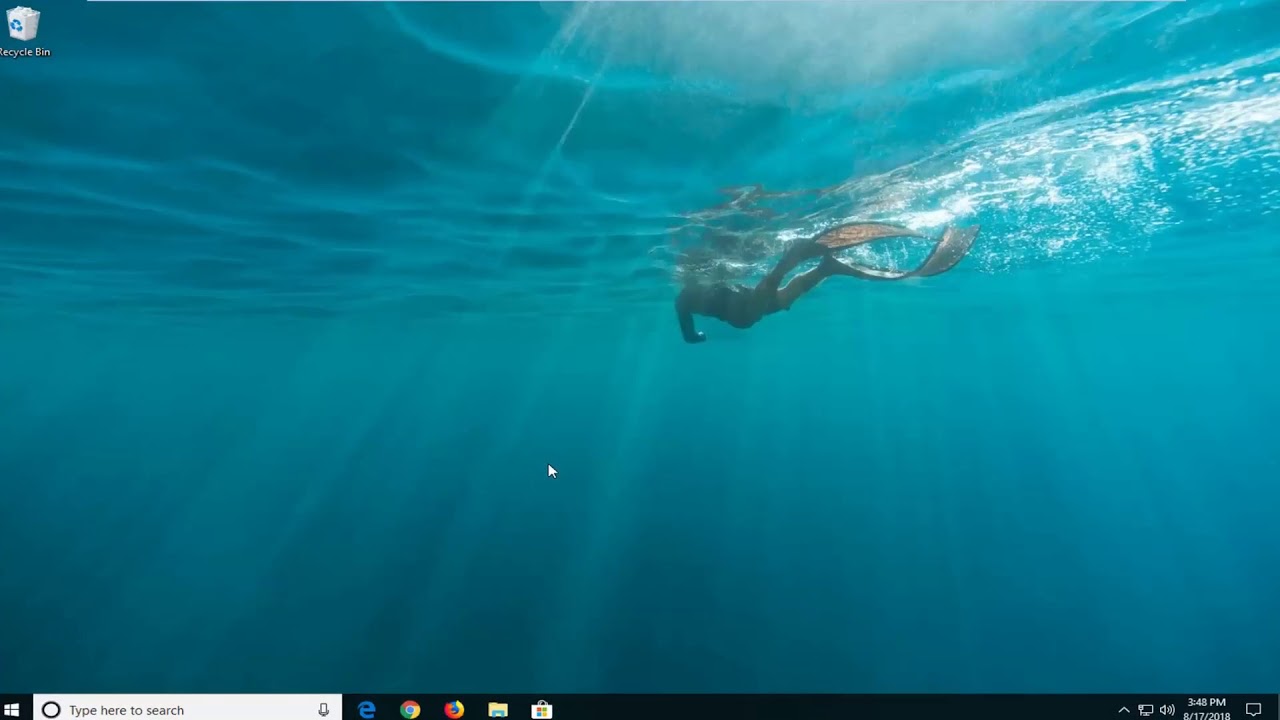The width and height of the screenshot is (1280, 720).
Task: Show hidden system tray icons
Action: click(1123, 710)
